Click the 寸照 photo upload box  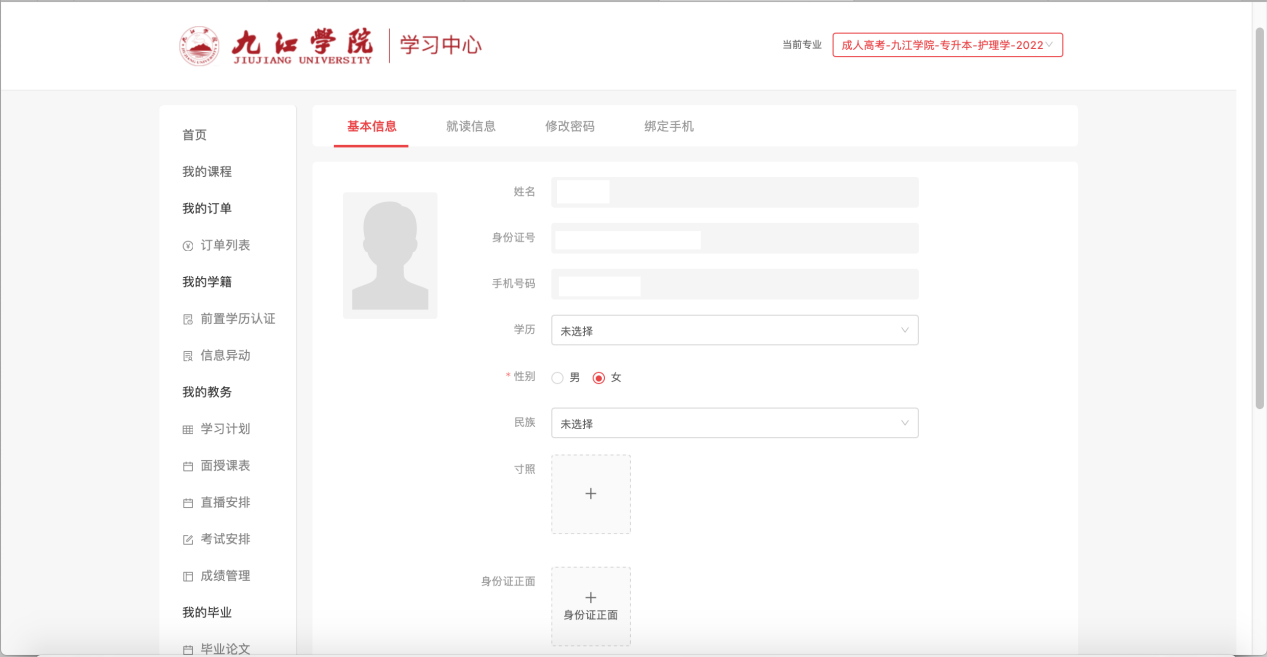590,494
